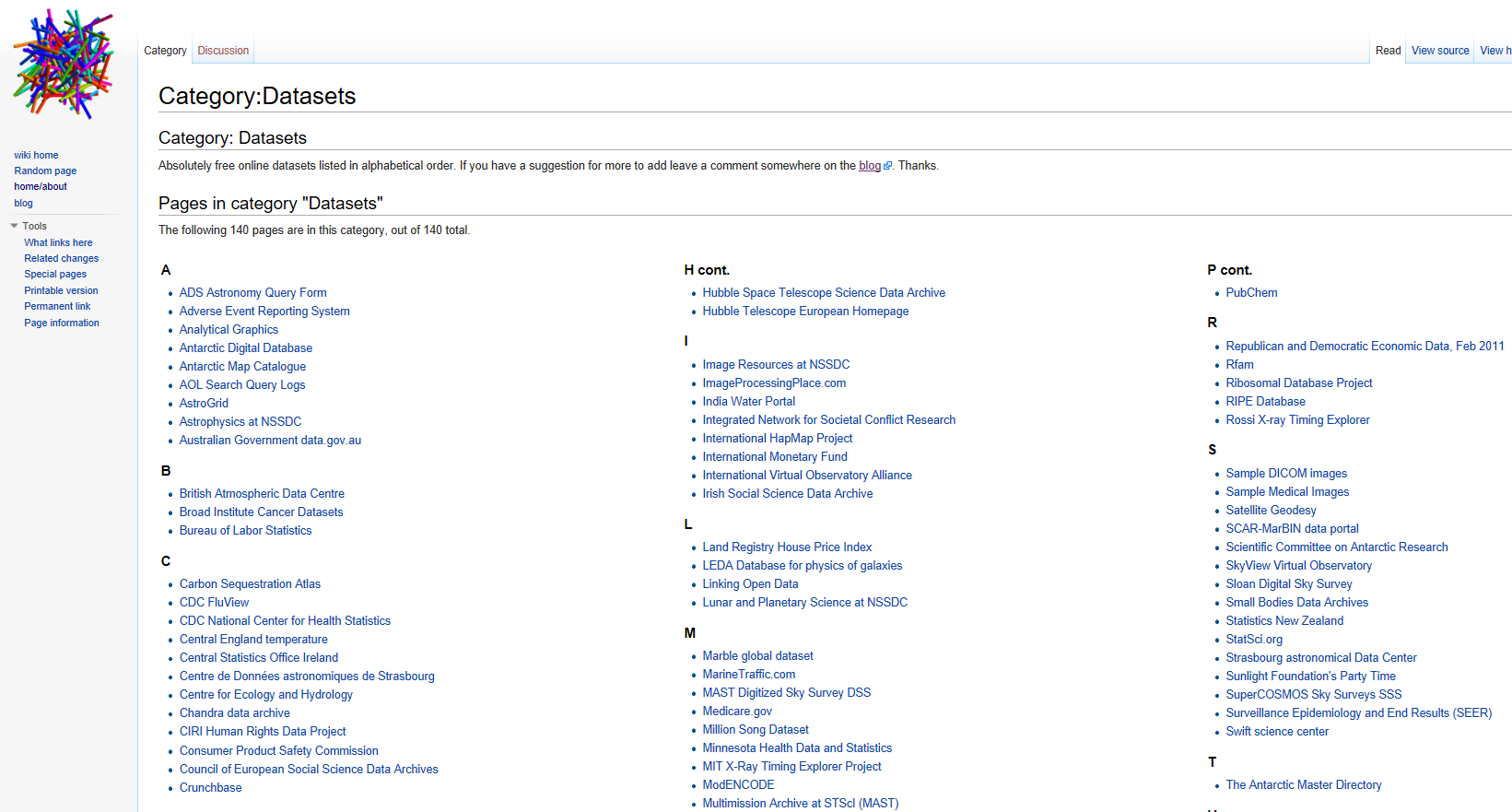Open Satellite Geodesy
This screenshot has height=812, width=1512.
pos(1271,510)
